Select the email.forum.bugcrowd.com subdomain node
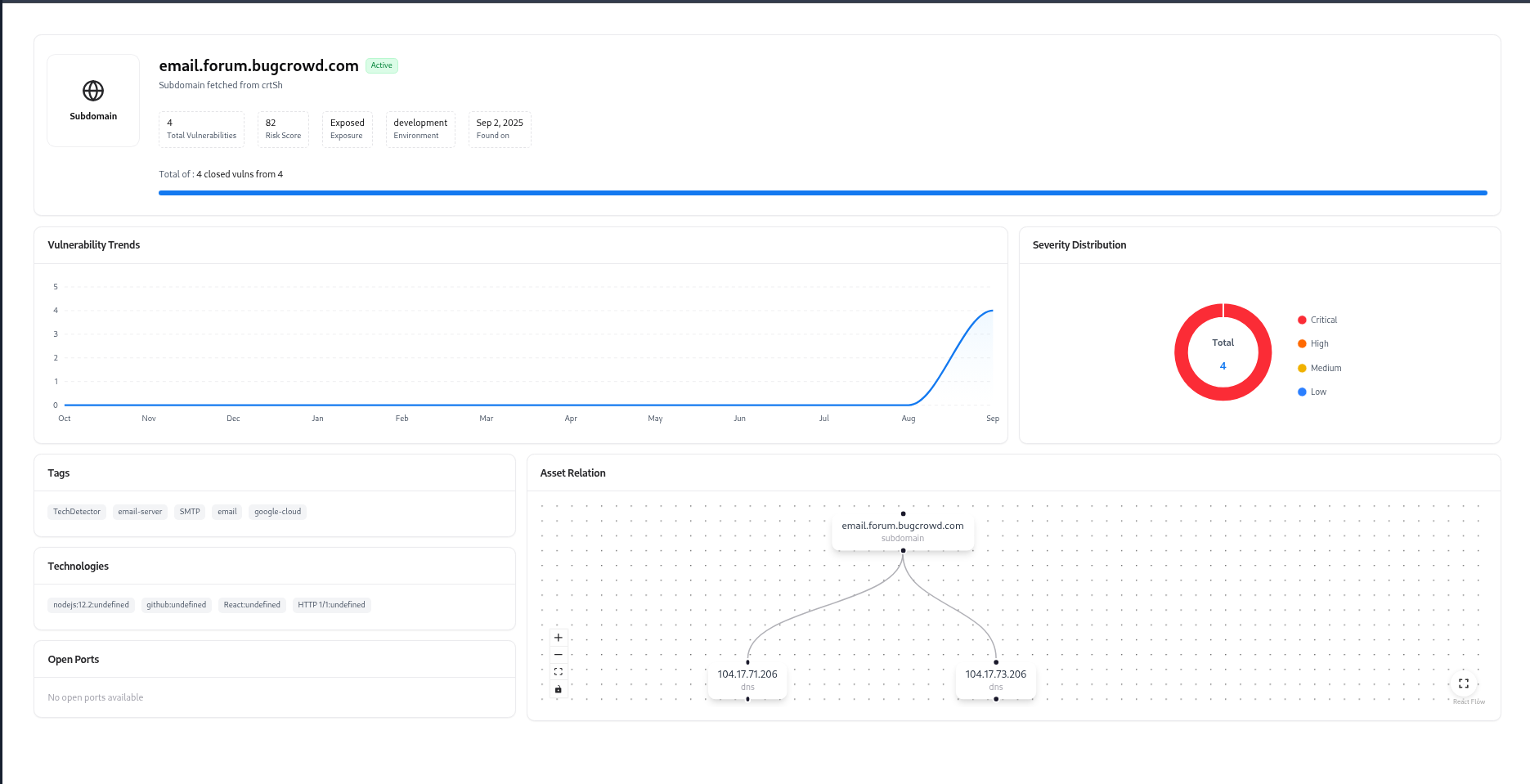Screen dimensions: 1530x784 click(x=903, y=531)
